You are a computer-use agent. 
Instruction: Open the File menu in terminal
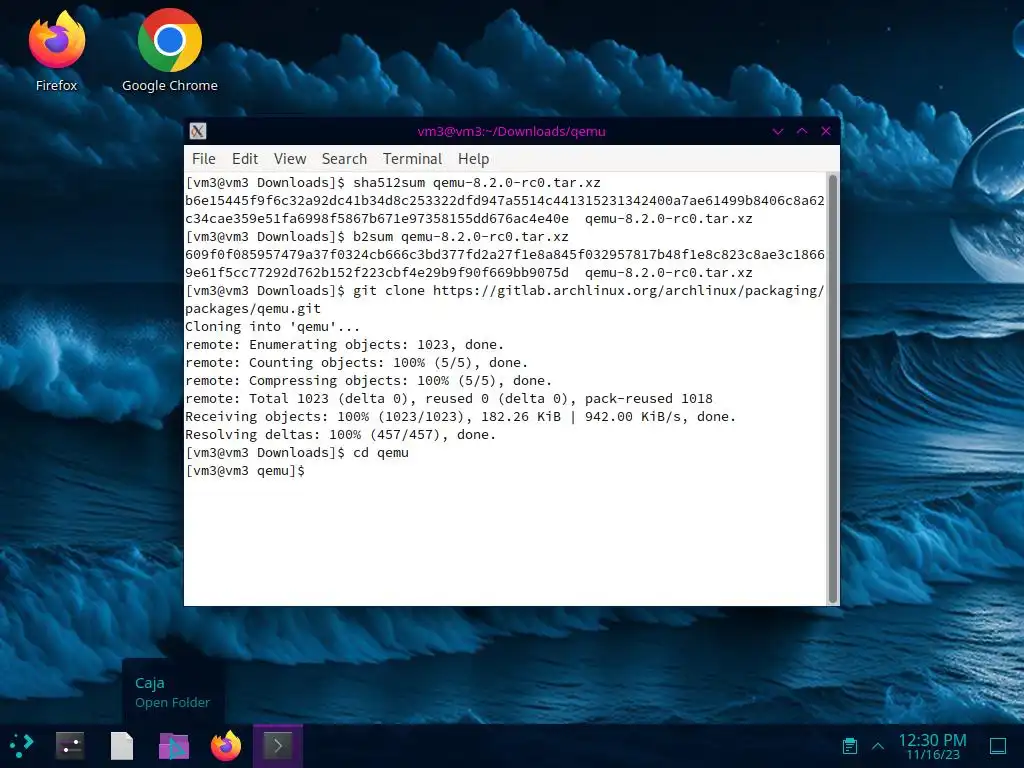coord(204,159)
